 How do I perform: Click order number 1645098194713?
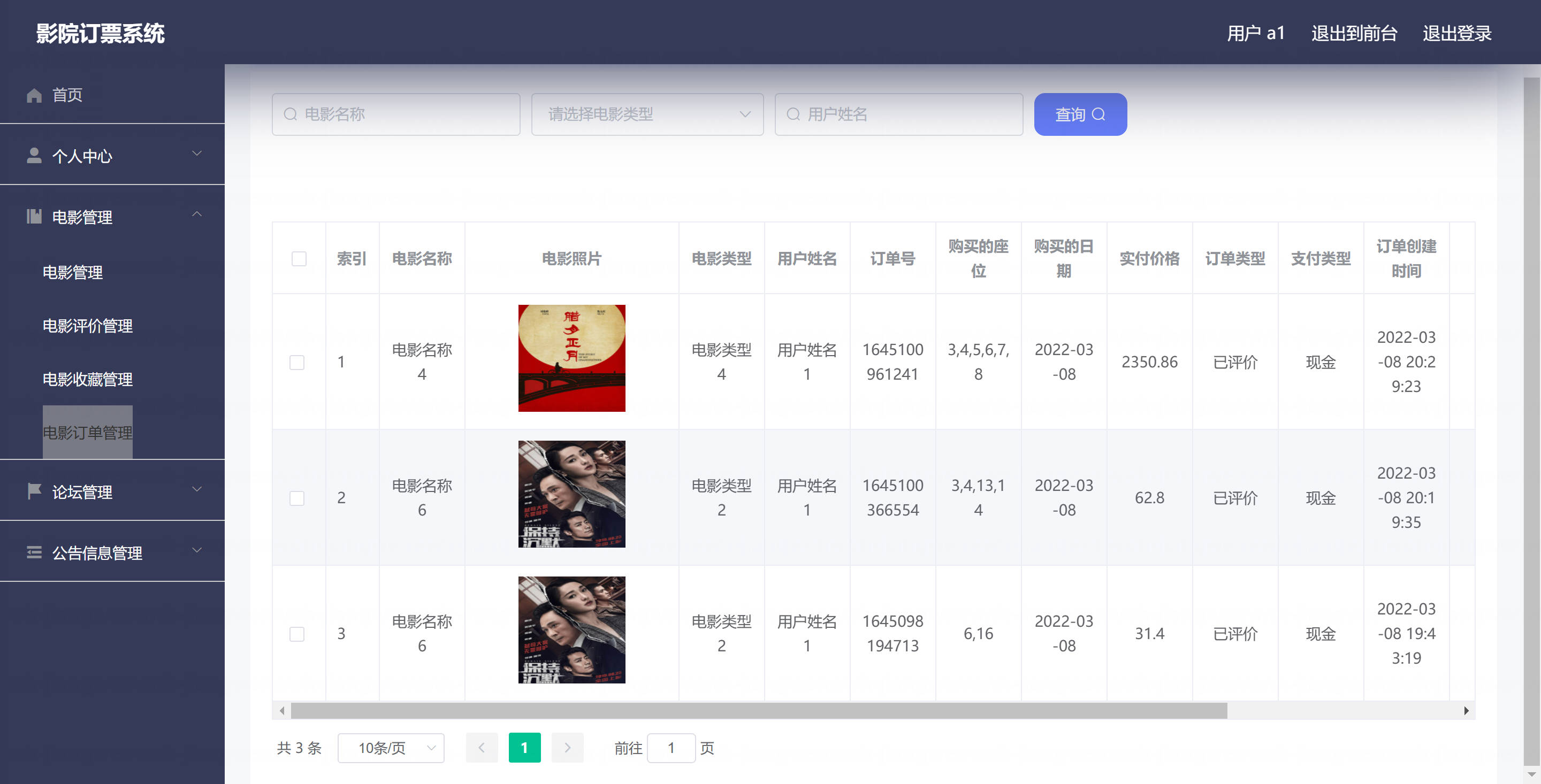[x=892, y=633]
